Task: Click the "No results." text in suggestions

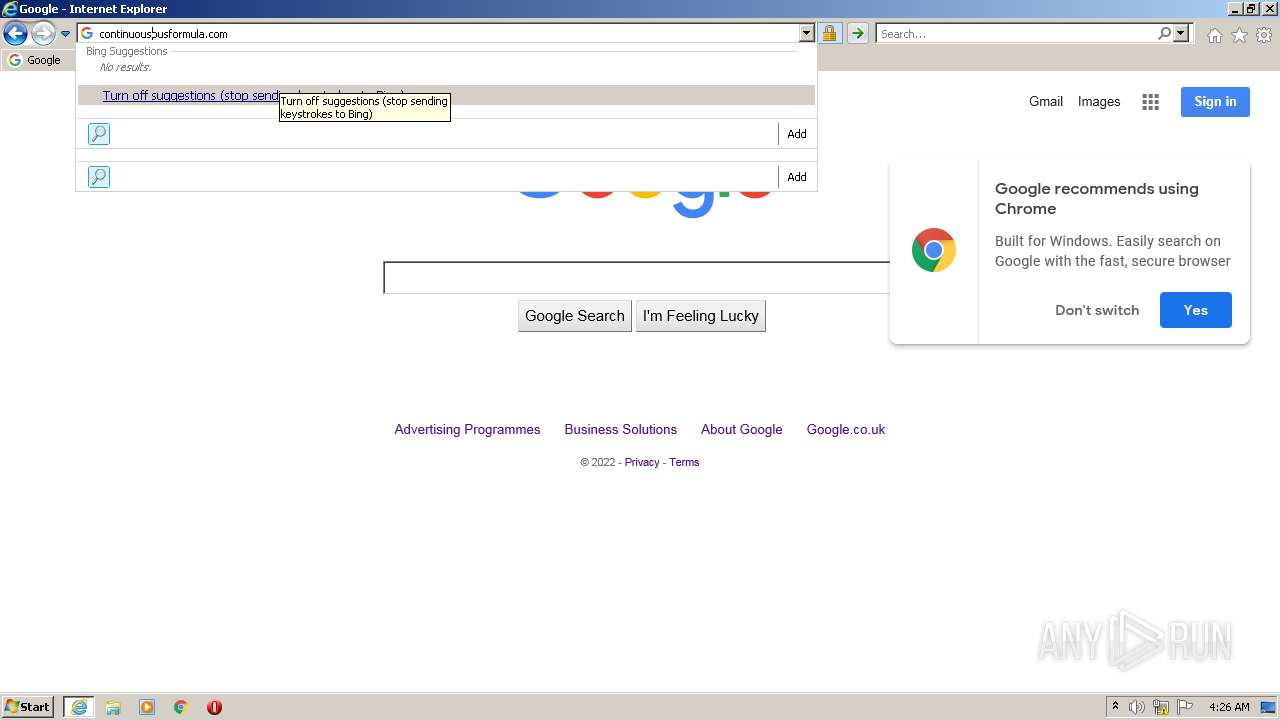Action: (x=125, y=67)
